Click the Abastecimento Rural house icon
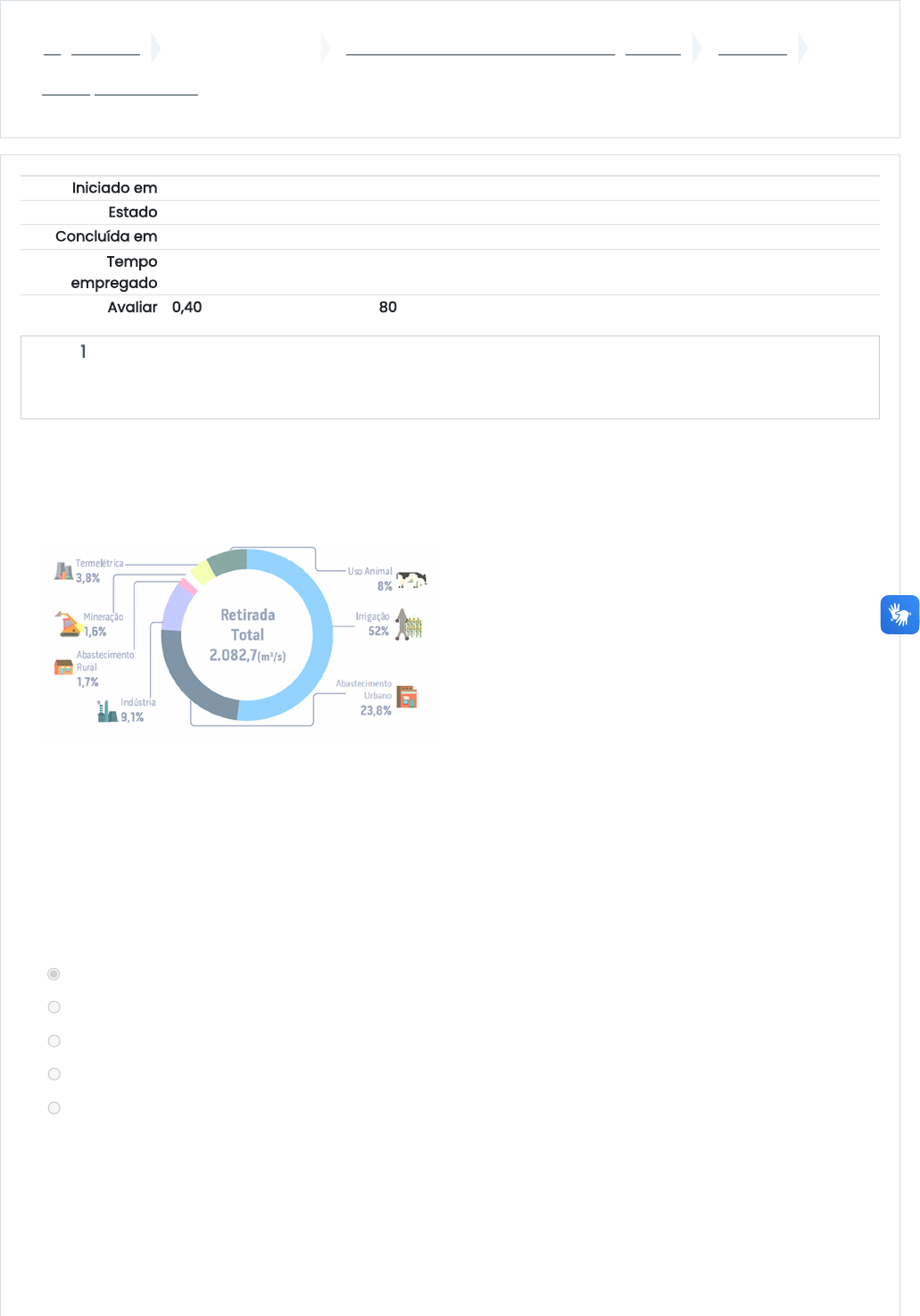The width and height of the screenshot is (920, 1316). (63, 666)
